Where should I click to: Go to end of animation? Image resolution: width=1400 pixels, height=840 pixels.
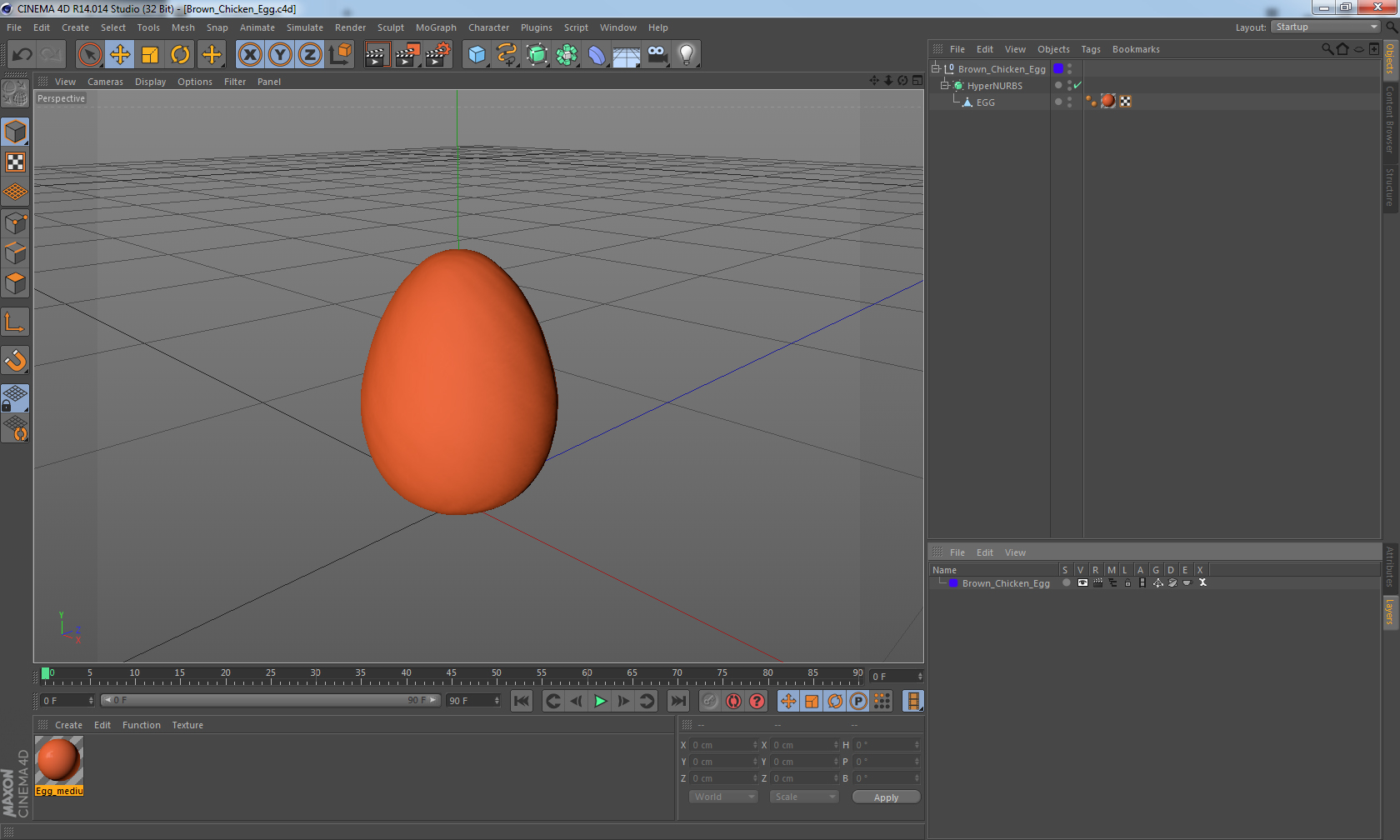coord(678,701)
